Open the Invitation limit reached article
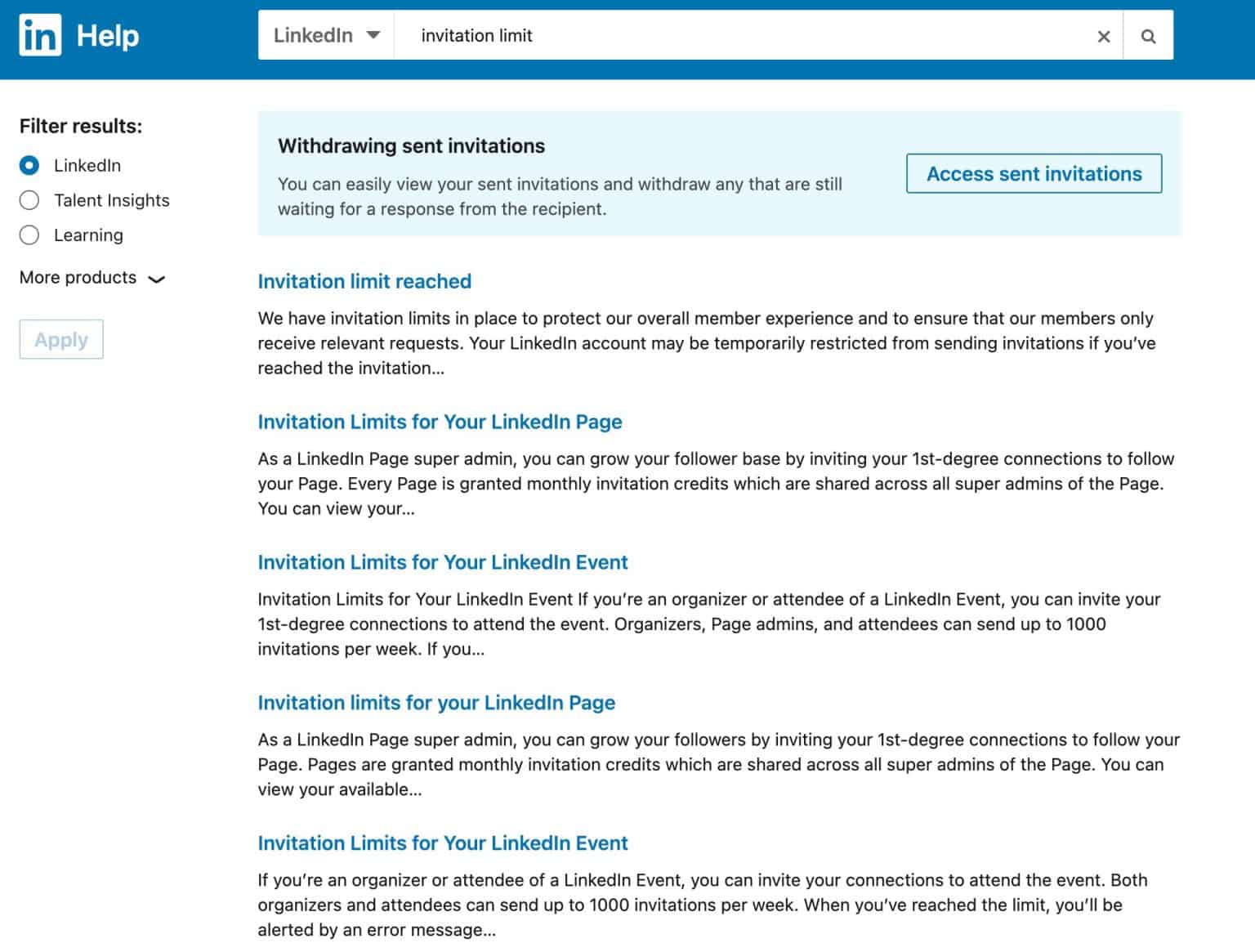This screenshot has height=952, width=1255. [364, 281]
